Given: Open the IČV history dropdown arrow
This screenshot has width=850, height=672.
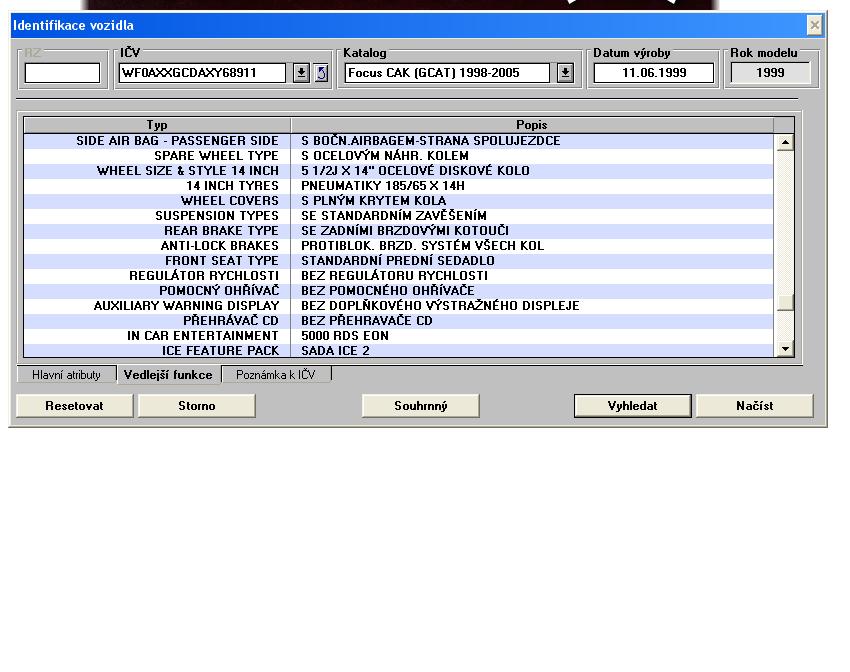Looking at the screenshot, I should point(301,73).
